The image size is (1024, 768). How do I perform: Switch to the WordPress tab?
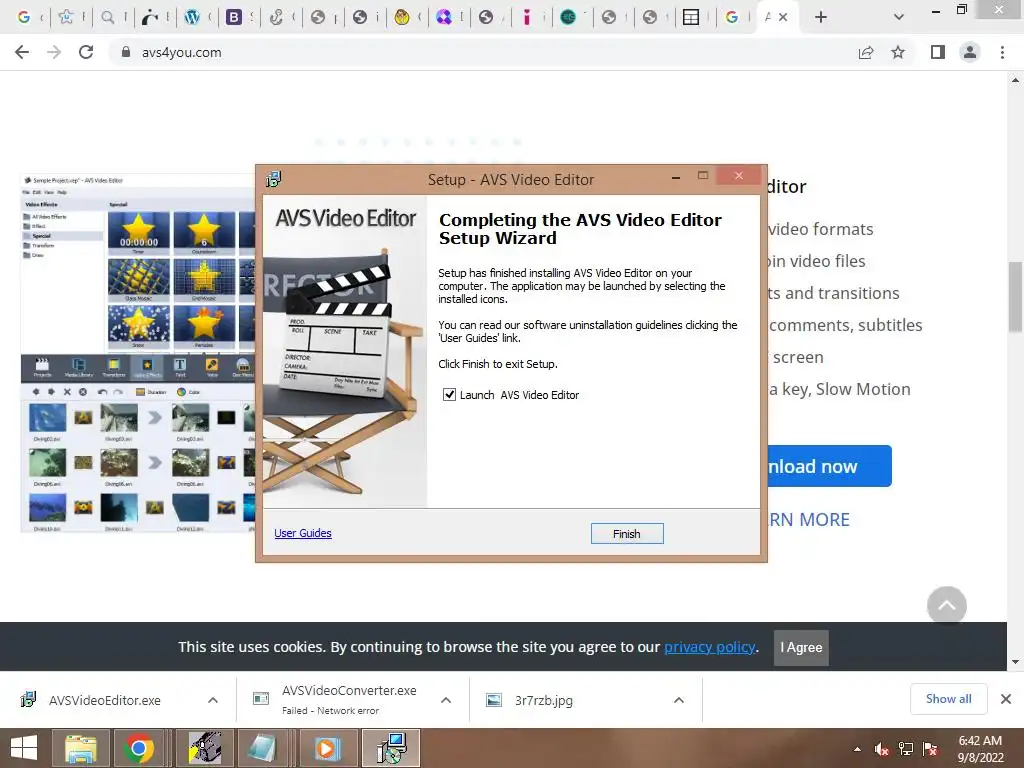point(192,18)
